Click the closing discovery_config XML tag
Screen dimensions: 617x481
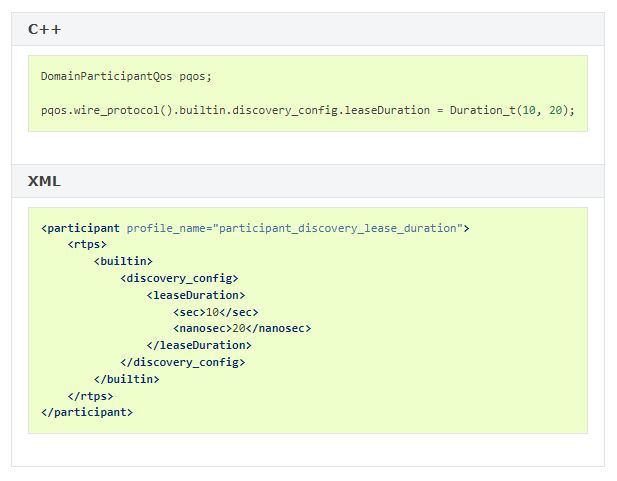click(x=182, y=362)
